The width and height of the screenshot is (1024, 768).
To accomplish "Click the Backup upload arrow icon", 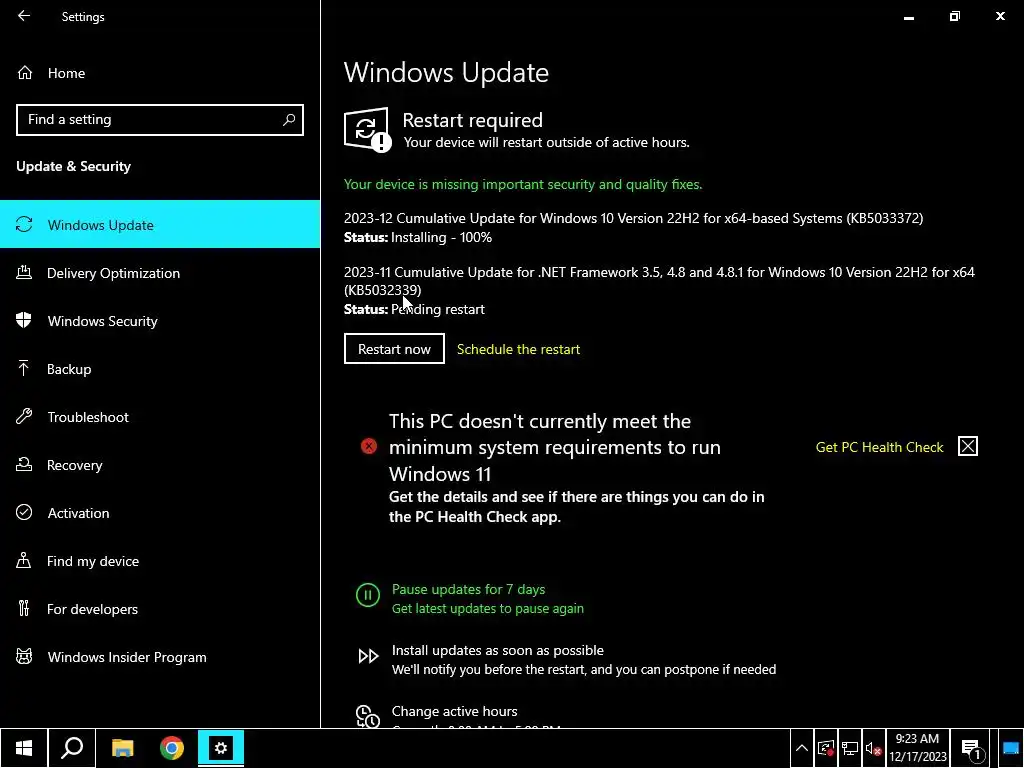I will (x=24, y=368).
